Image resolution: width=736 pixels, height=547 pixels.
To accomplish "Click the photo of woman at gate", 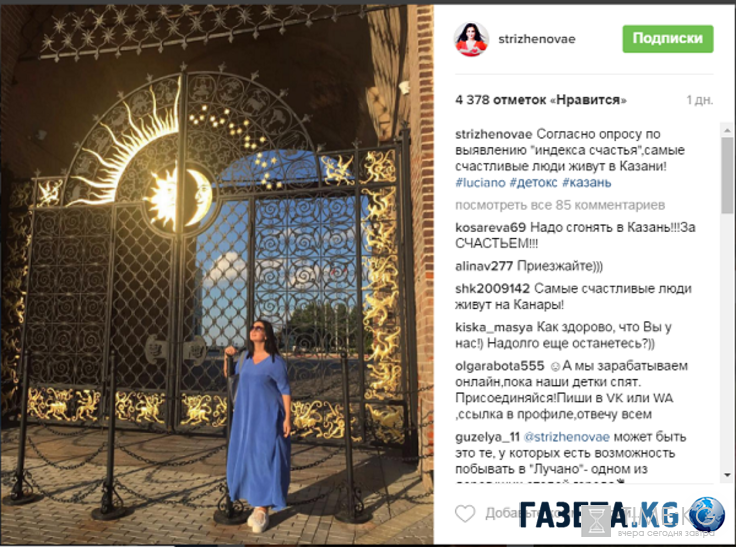I will point(217,275).
